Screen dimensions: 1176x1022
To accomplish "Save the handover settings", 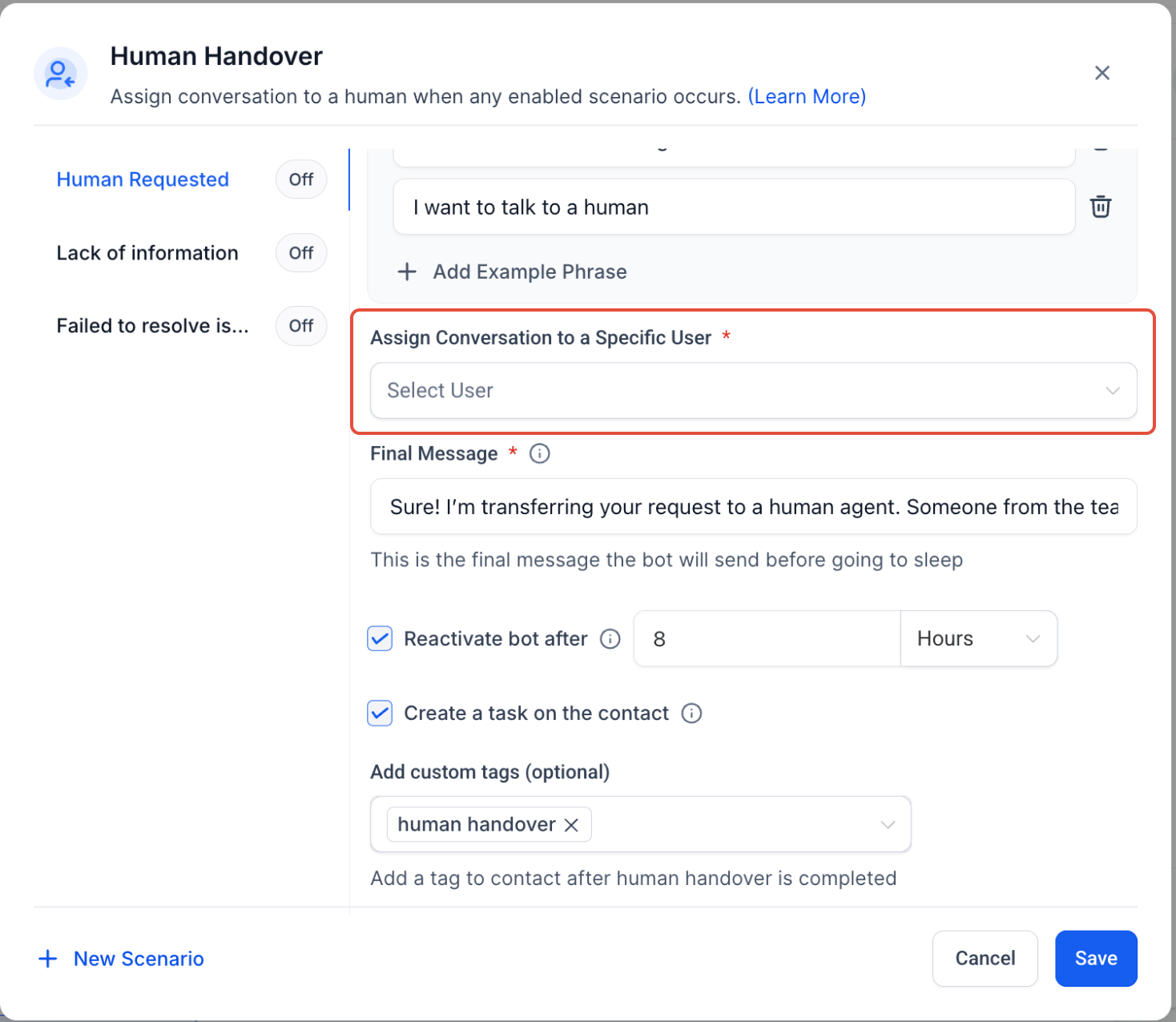I will tap(1096, 959).
